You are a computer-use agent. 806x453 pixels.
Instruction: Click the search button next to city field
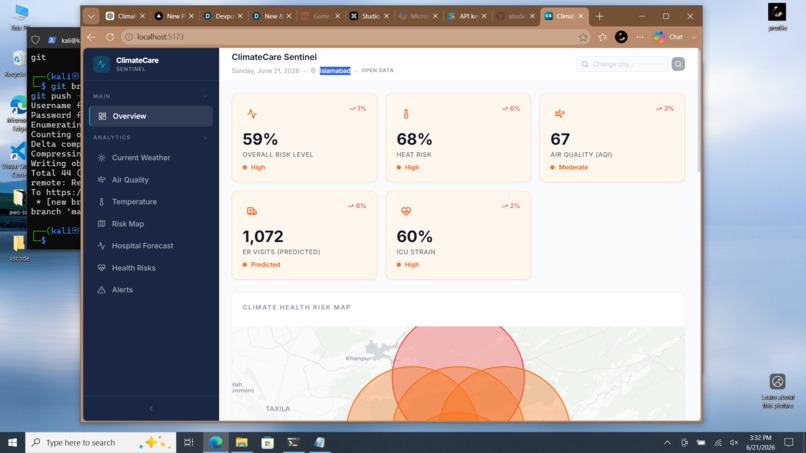(678, 64)
